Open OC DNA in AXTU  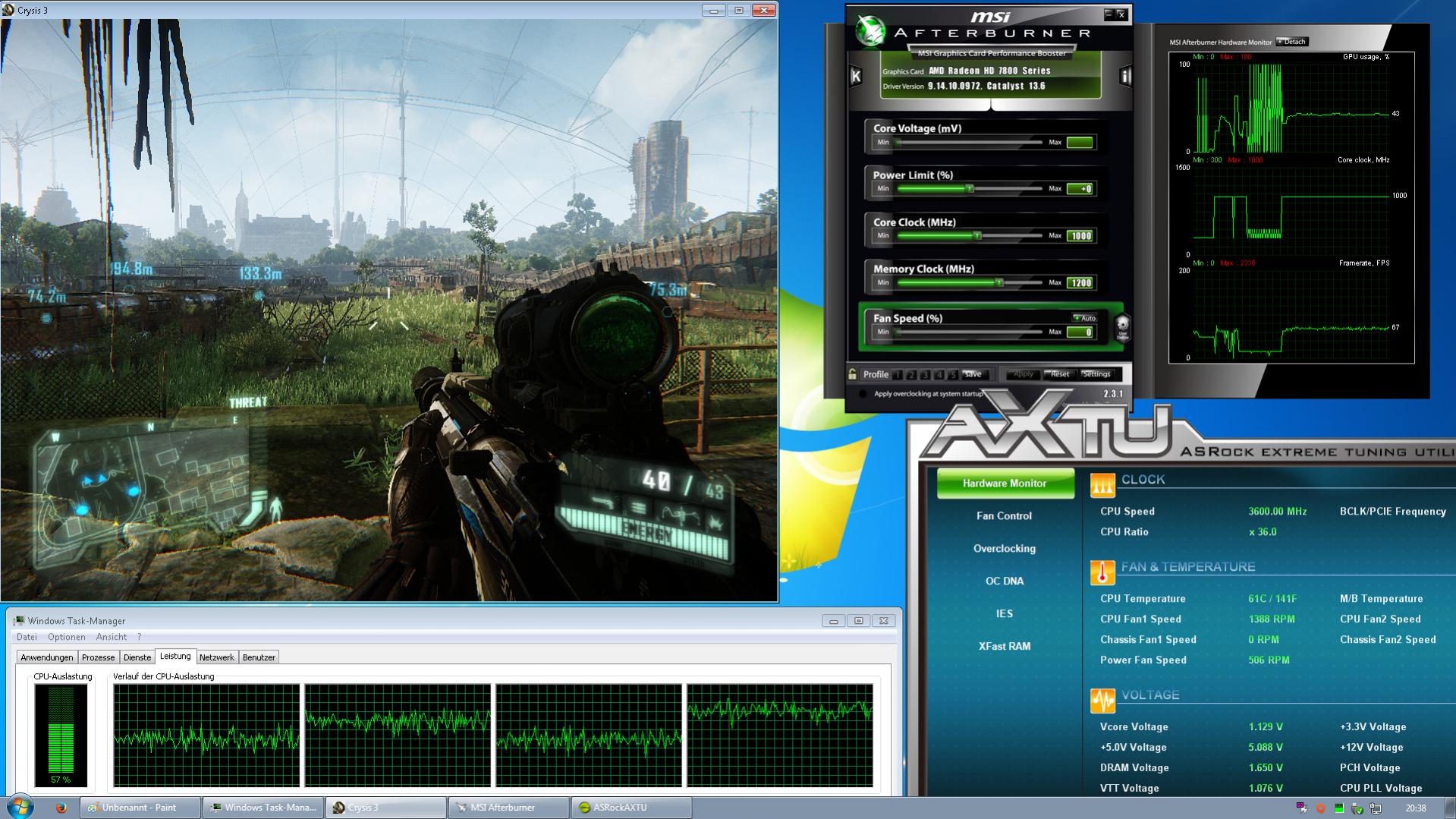pos(1004,581)
